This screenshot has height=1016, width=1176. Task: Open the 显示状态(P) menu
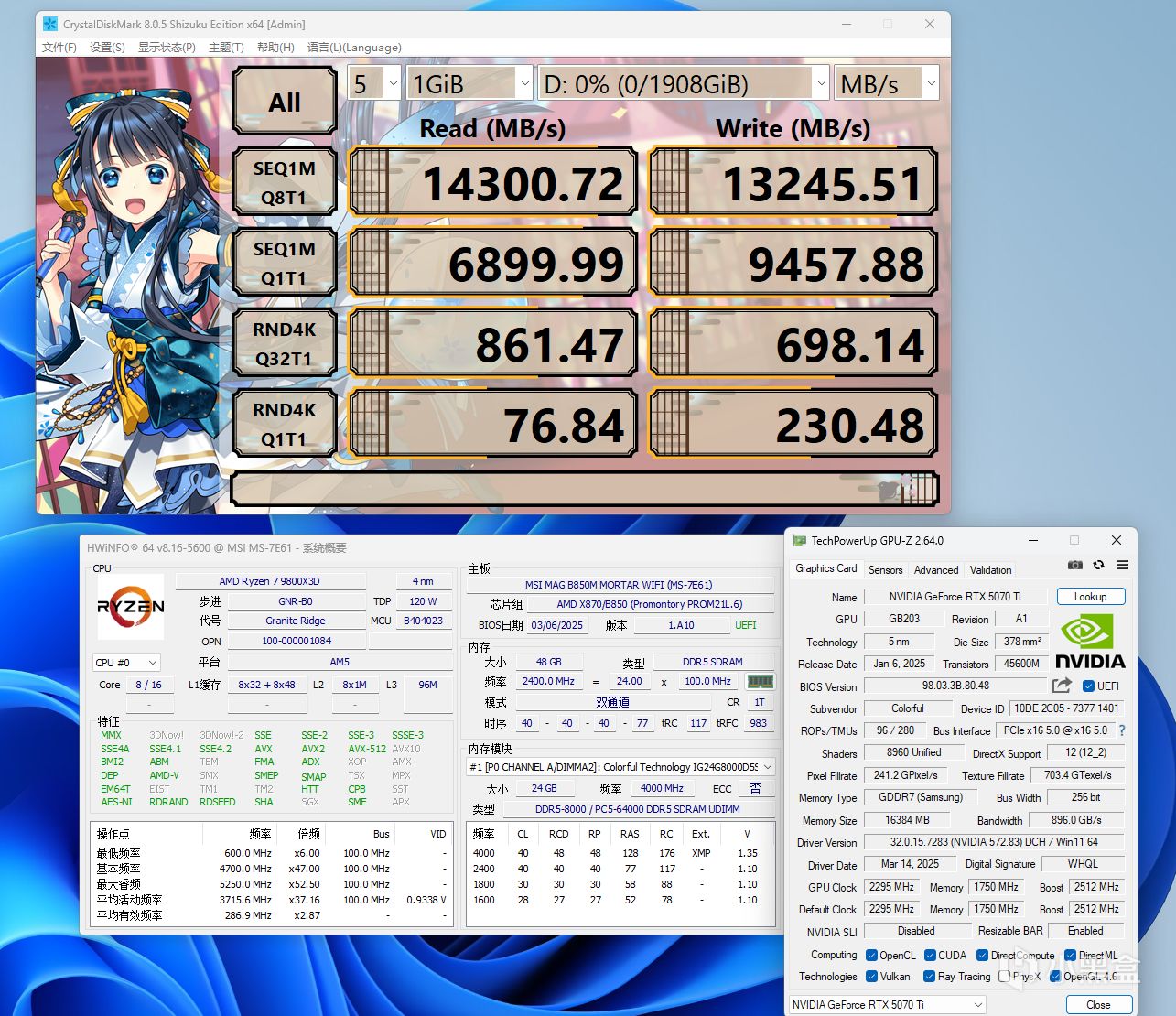click(167, 48)
